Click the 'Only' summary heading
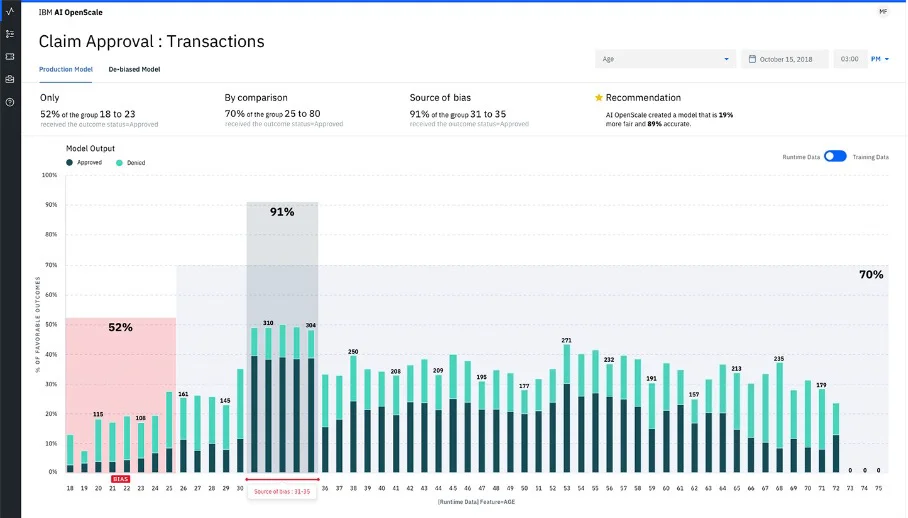Screen dimensions: 908x518 tap(50, 98)
